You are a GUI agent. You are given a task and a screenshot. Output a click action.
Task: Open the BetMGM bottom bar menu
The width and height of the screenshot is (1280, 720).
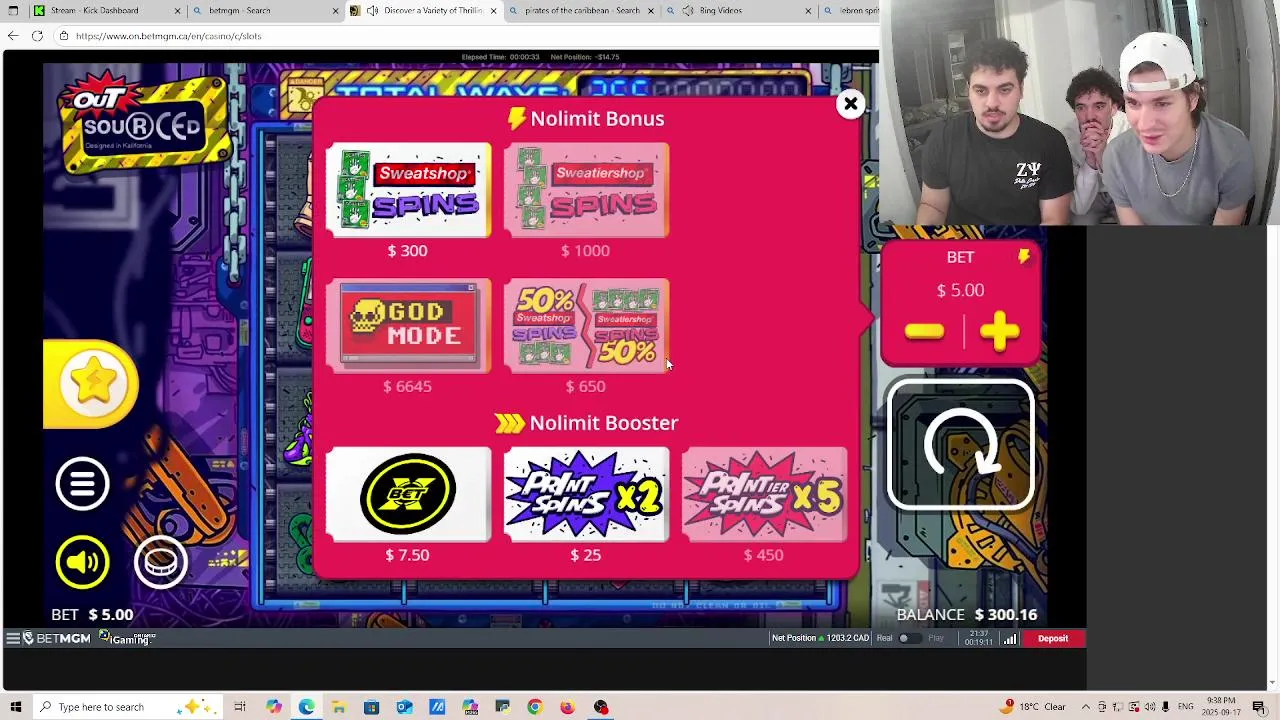click(x=13, y=638)
